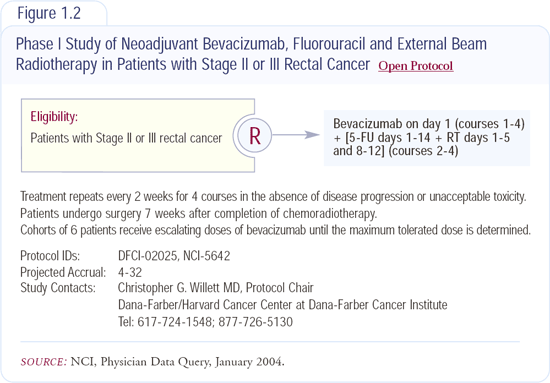550x383 pixels.
Task: Click the Eligibility heading
Action: click(x=54, y=116)
